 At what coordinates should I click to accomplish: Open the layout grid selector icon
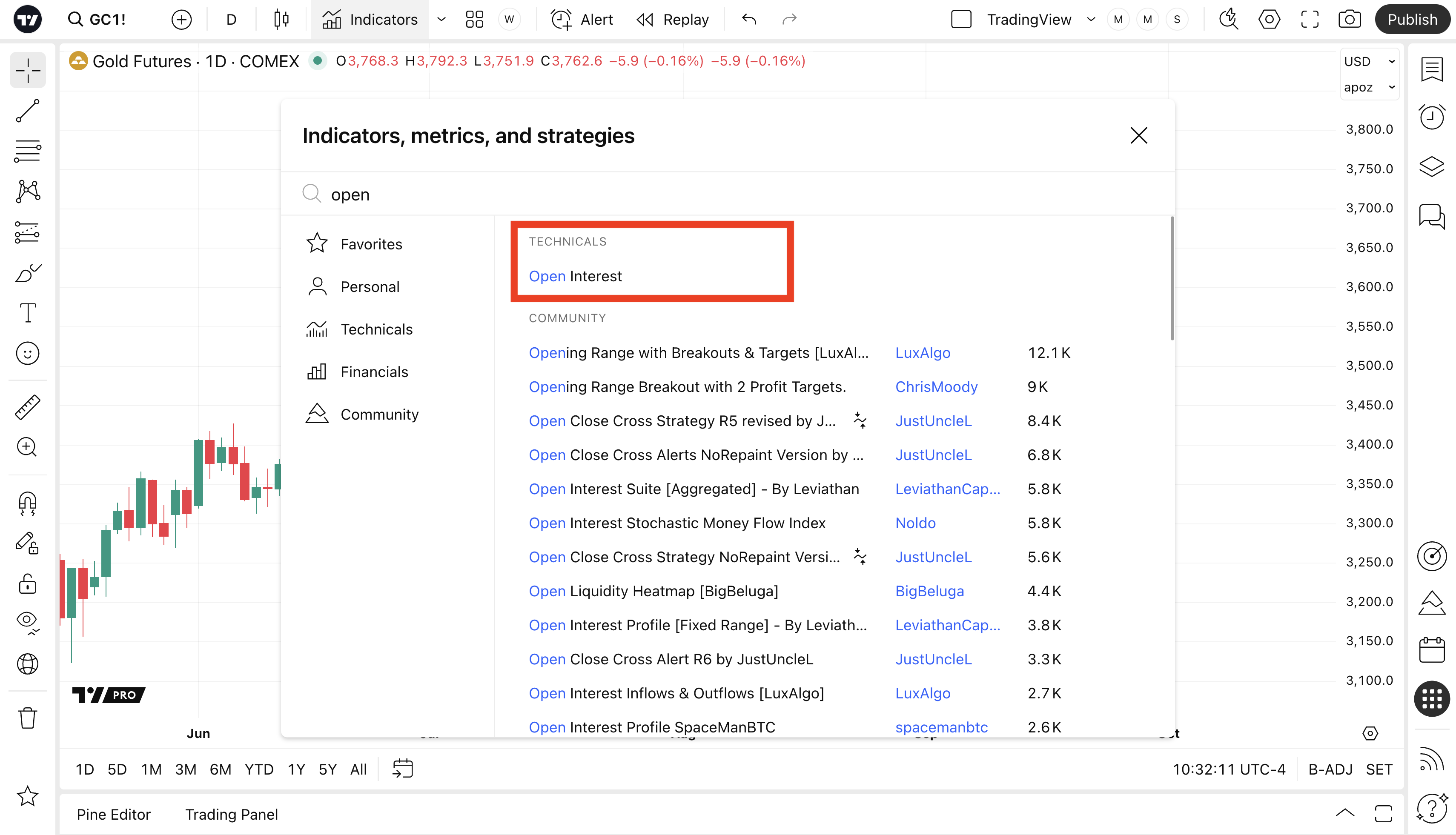tap(474, 20)
